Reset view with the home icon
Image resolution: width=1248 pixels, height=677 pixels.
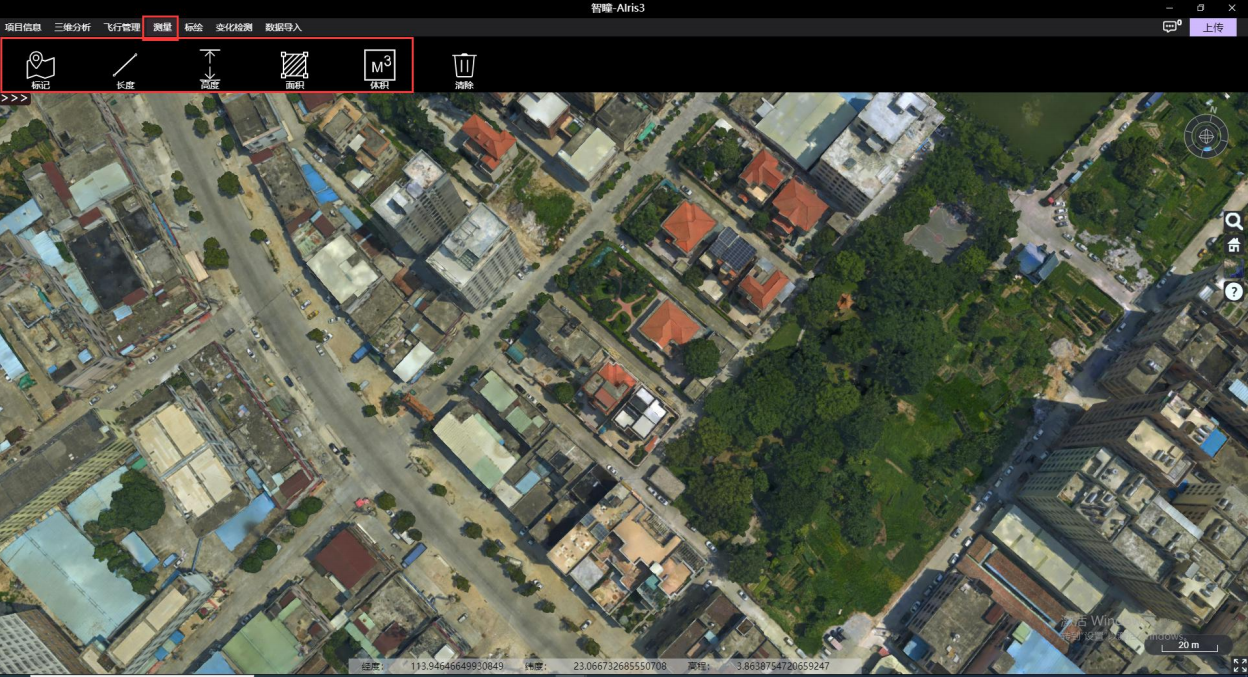(x=1234, y=246)
